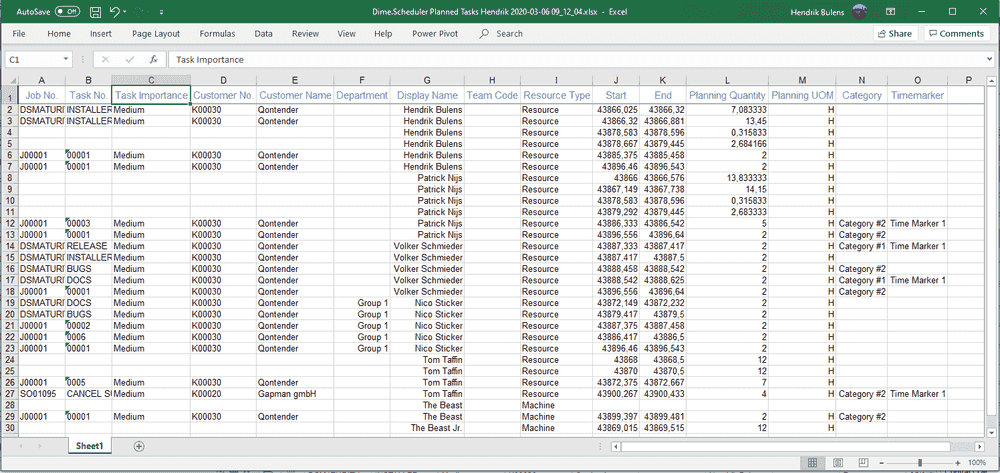1000x473 pixels.
Task: Click the Cancel X formula icon
Action: [x=105, y=59]
